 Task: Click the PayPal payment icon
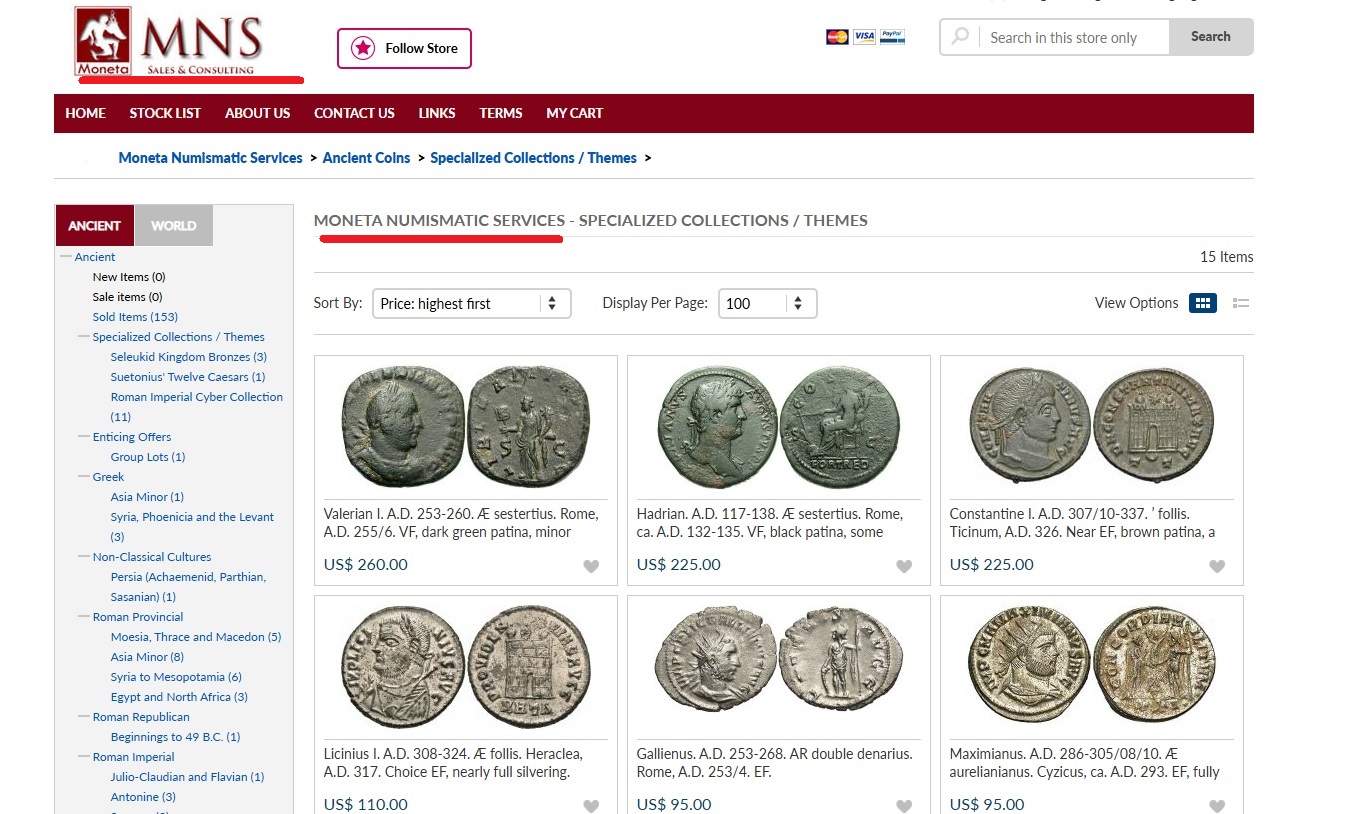(x=893, y=37)
